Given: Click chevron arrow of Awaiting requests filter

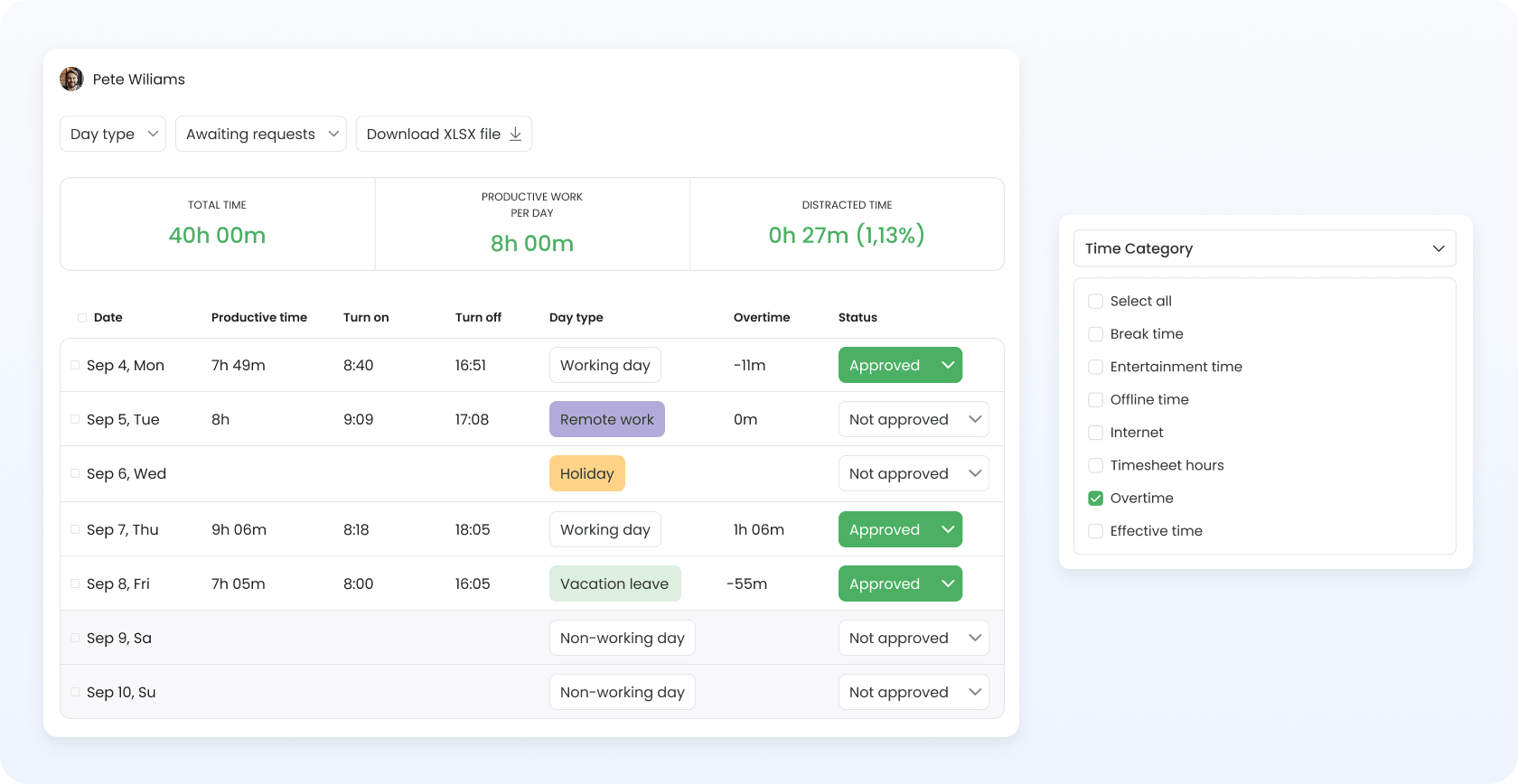Looking at the screenshot, I should pos(333,134).
